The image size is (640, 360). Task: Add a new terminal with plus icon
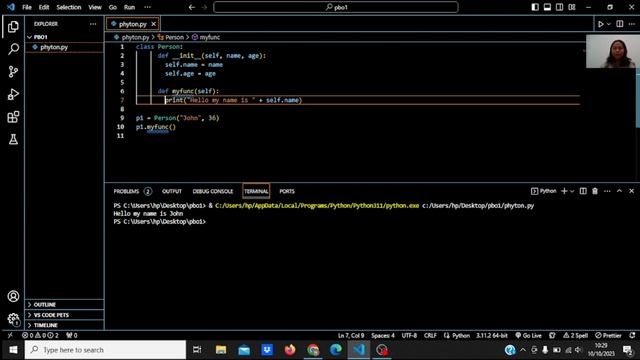click(564, 191)
